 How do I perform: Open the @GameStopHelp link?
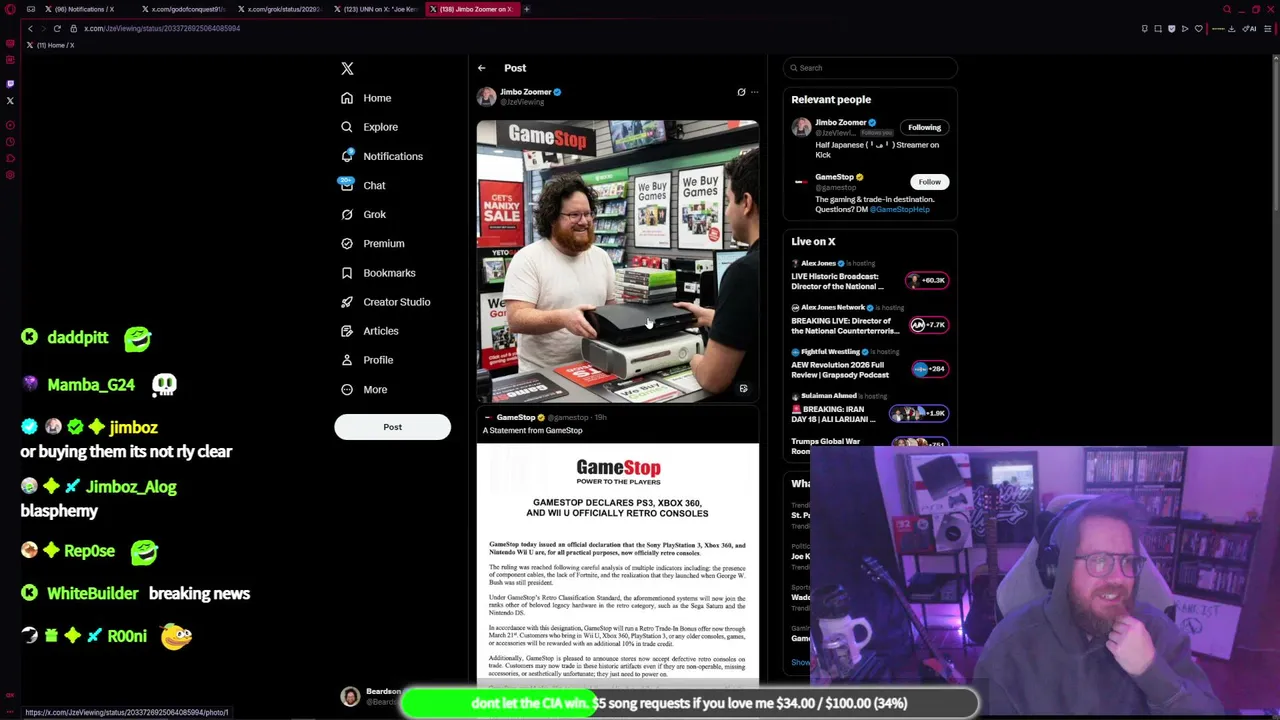(900, 209)
